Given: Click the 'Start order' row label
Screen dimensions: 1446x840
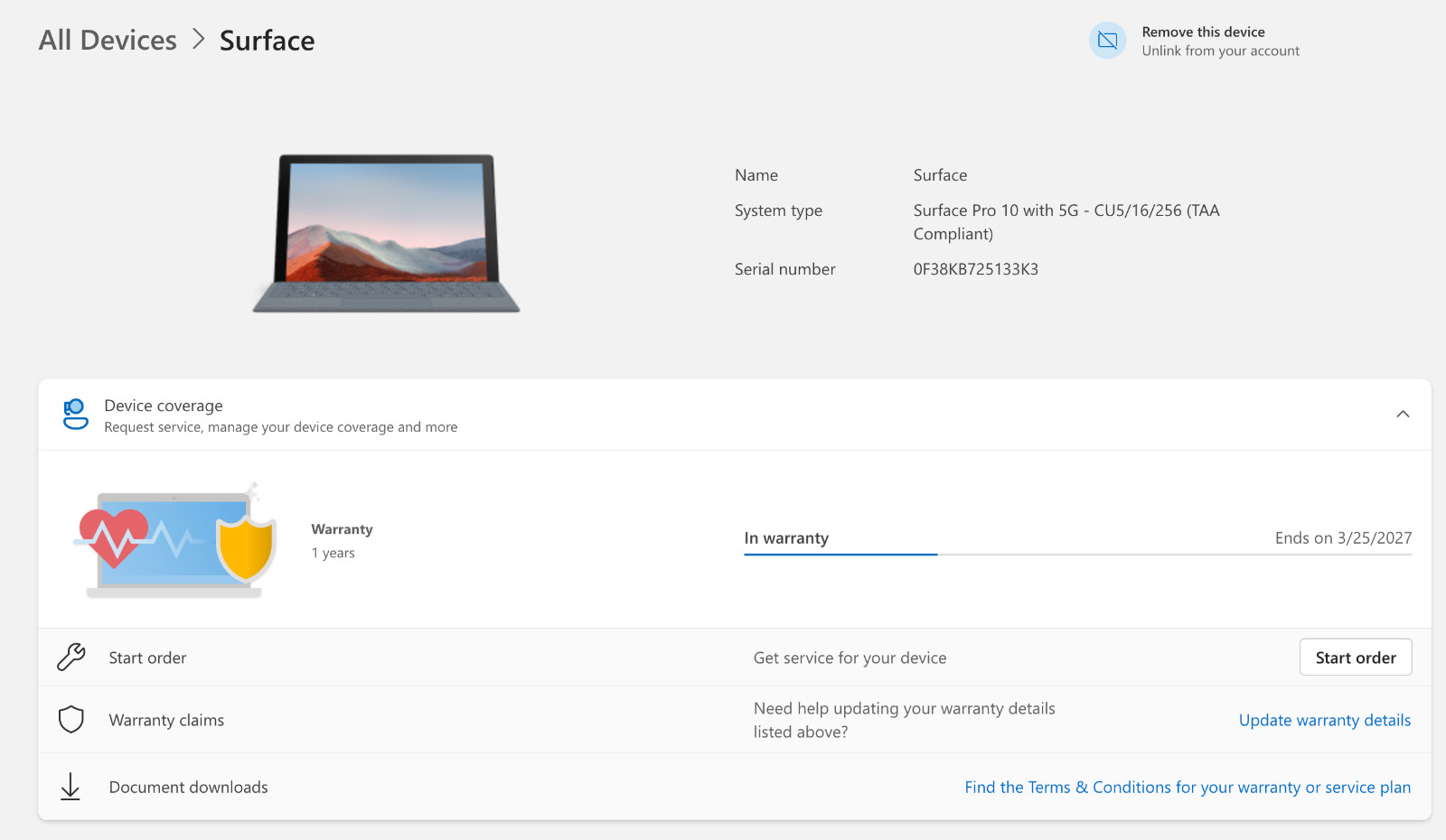Looking at the screenshot, I should click(x=147, y=658).
